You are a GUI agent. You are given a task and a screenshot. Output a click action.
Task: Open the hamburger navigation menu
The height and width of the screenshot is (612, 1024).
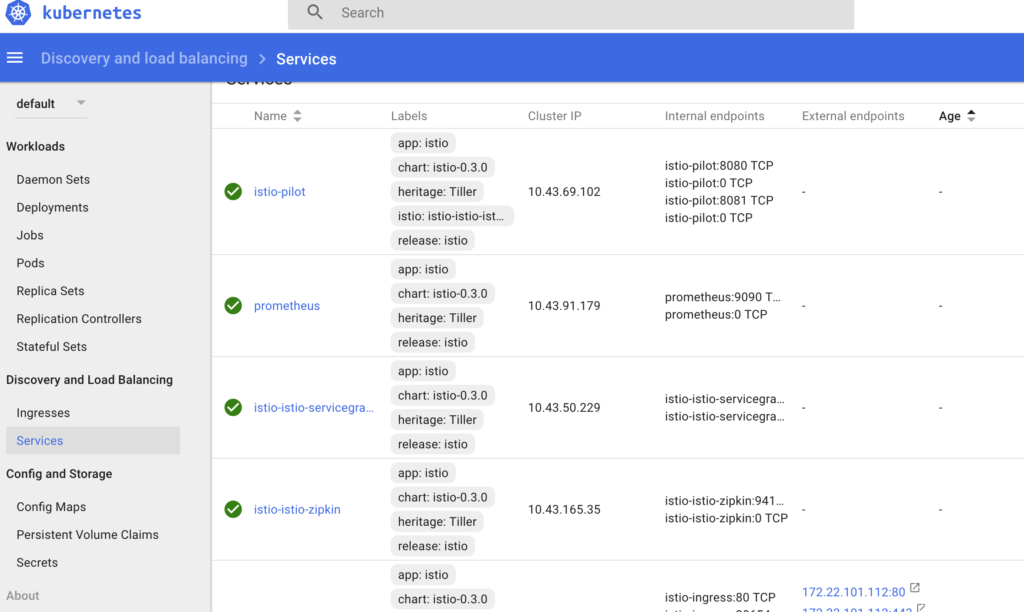(15, 58)
